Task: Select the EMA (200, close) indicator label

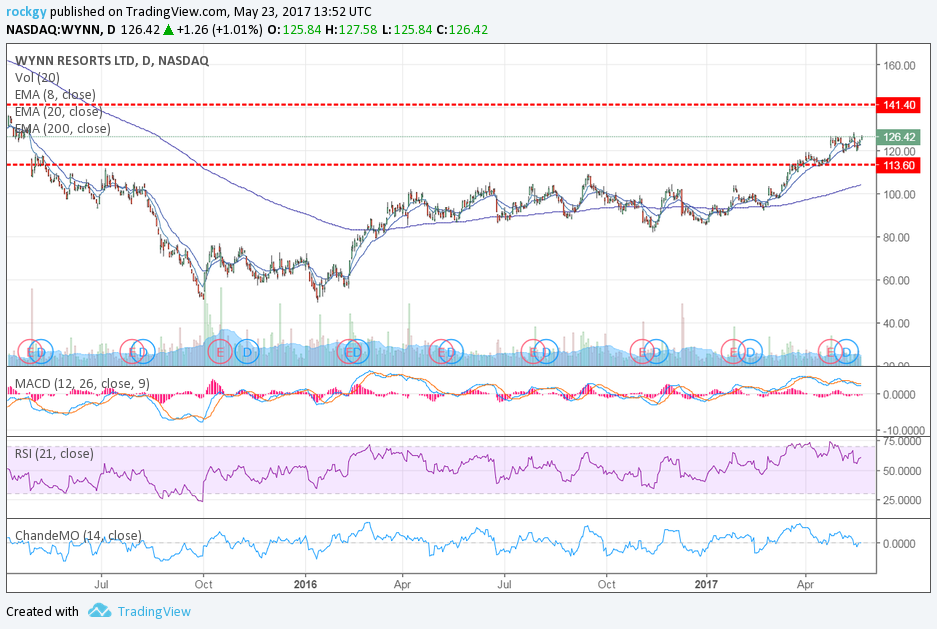Action: pos(63,128)
